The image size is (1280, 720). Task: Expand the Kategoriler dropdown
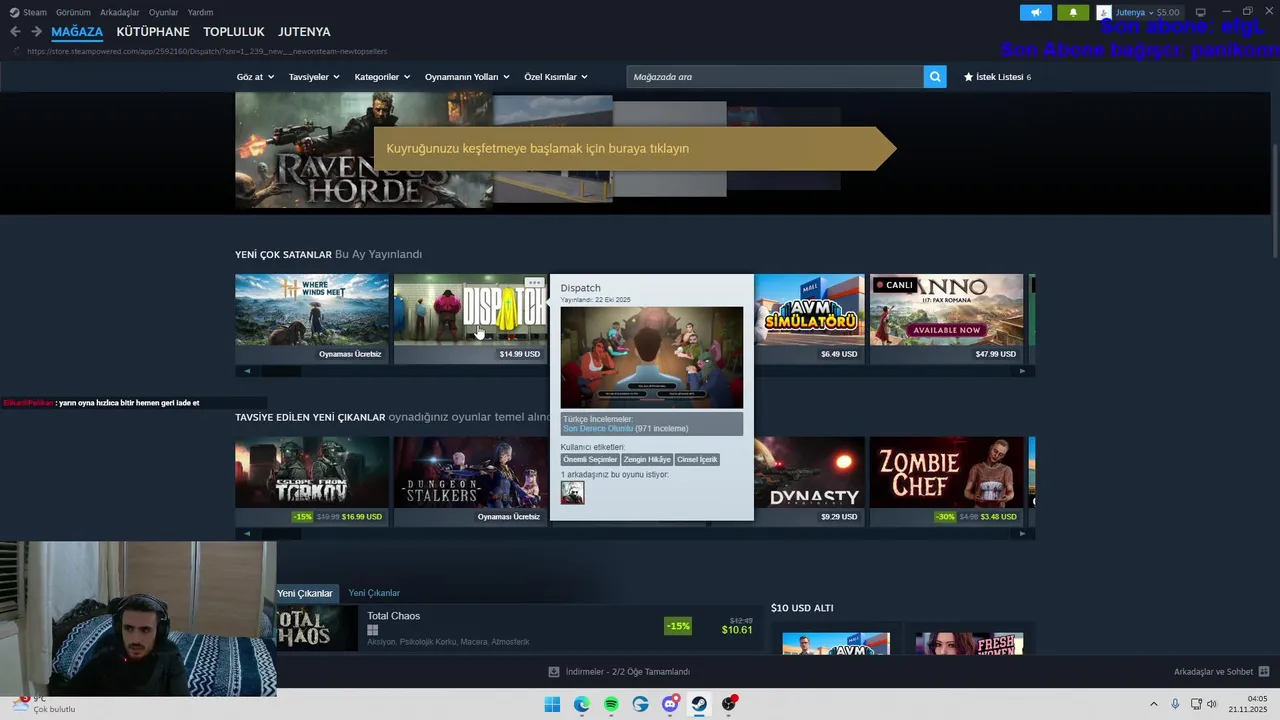pyautogui.click(x=382, y=77)
